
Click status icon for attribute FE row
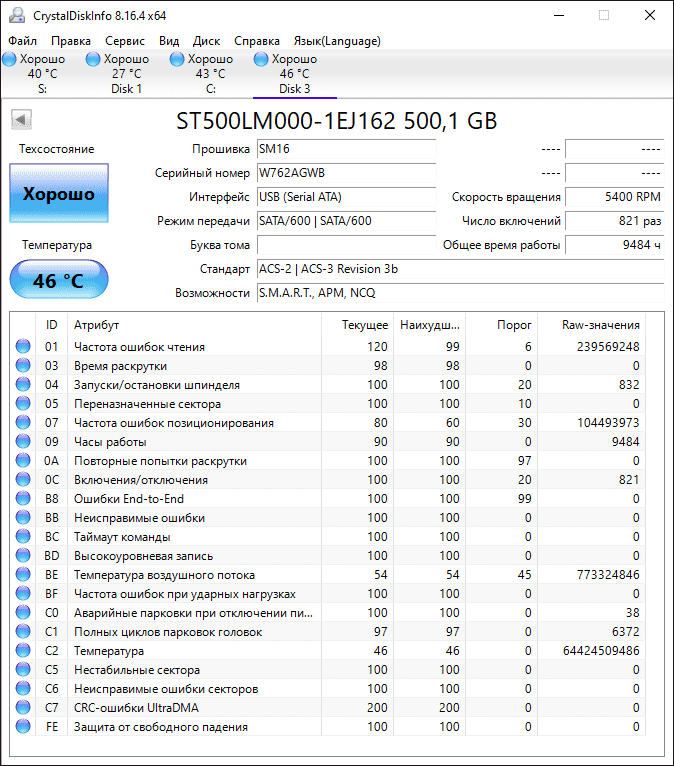pos(23,727)
